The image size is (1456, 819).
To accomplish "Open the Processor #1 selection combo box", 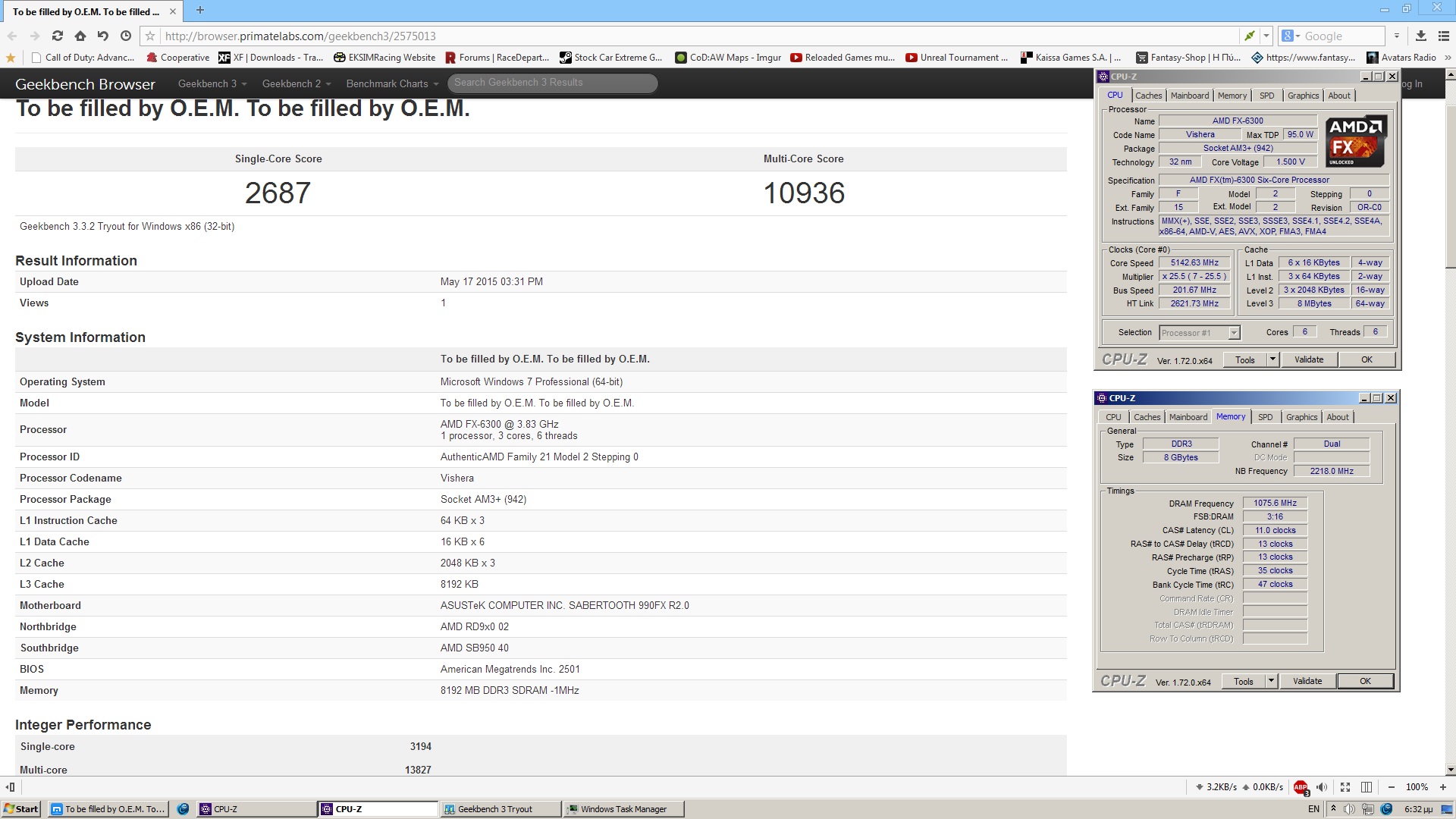I will point(1199,333).
